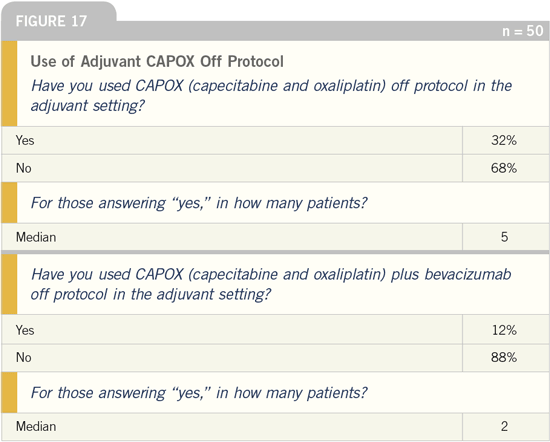550x442 pixels.
Task: Select the 88% value in second No row
Action: pyautogui.click(x=504, y=357)
